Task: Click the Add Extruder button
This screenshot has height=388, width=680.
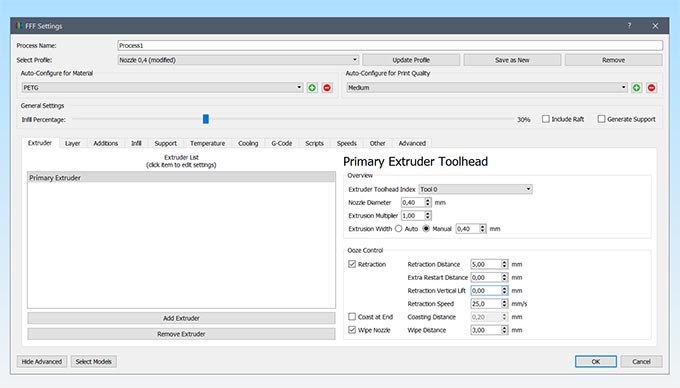Action: [181, 318]
